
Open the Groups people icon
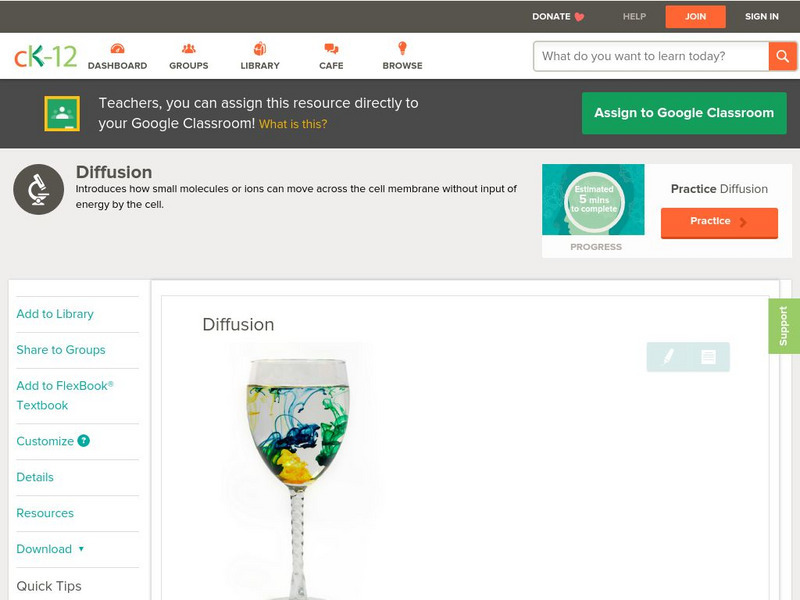click(189, 48)
